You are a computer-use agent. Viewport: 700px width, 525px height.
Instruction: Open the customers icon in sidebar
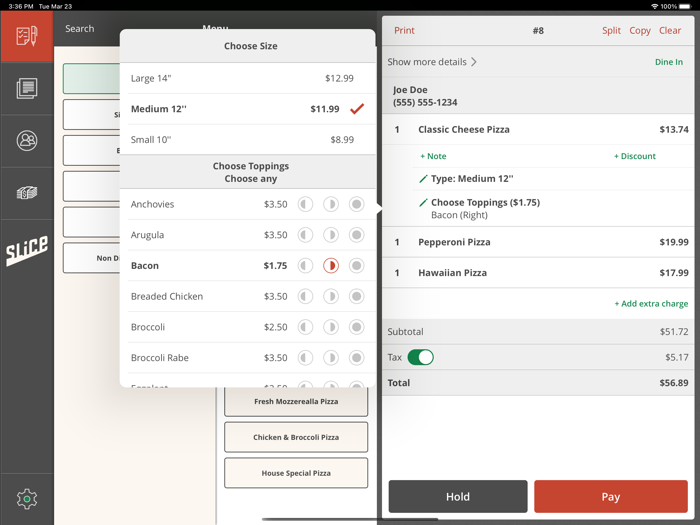(27, 141)
